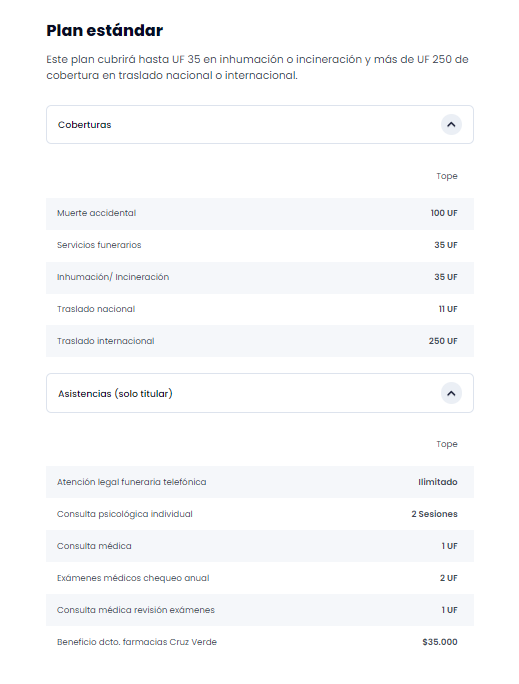Viewport: 519px width, 684px height.
Task: Click the Plan estándar heading
Action: (105, 31)
